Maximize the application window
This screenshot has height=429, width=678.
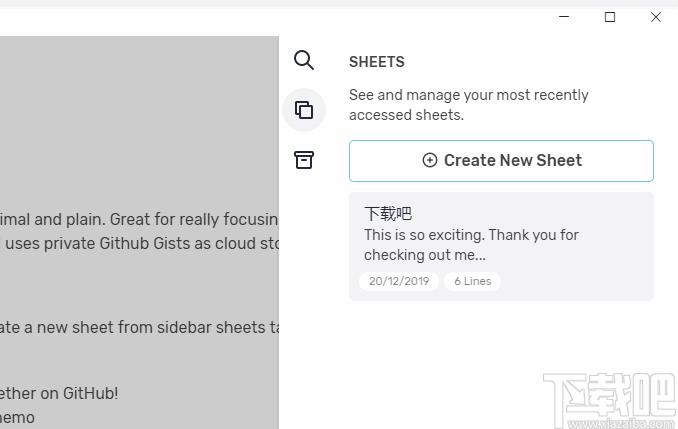pos(610,17)
